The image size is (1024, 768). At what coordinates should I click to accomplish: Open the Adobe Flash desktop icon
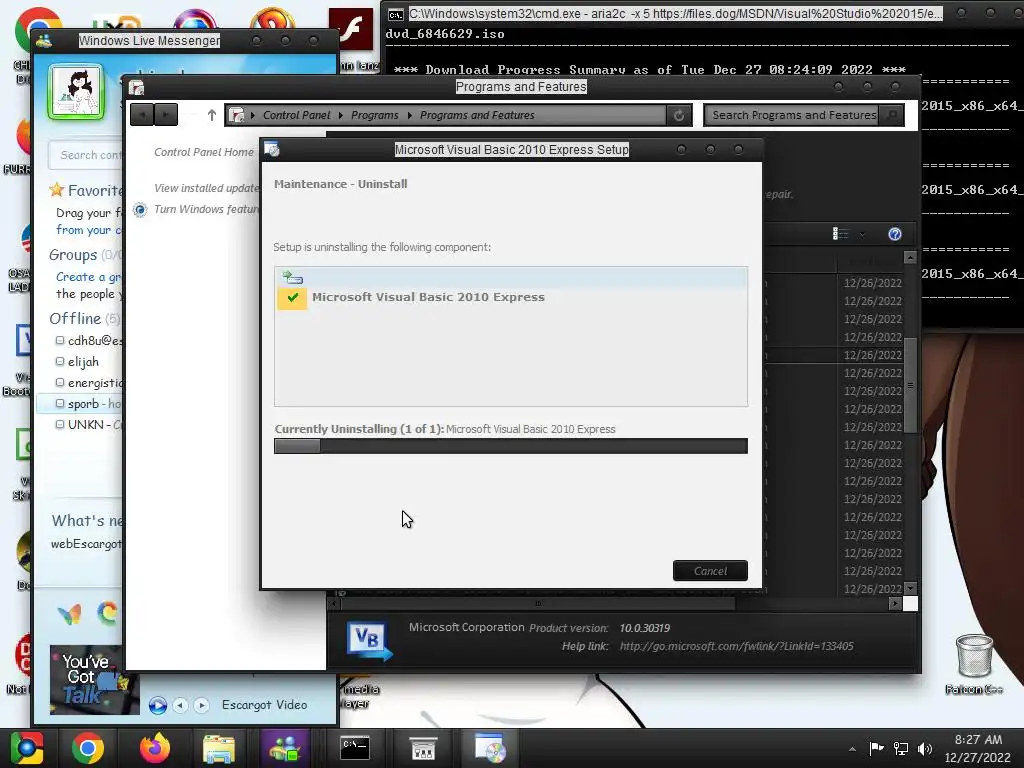pos(351,30)
